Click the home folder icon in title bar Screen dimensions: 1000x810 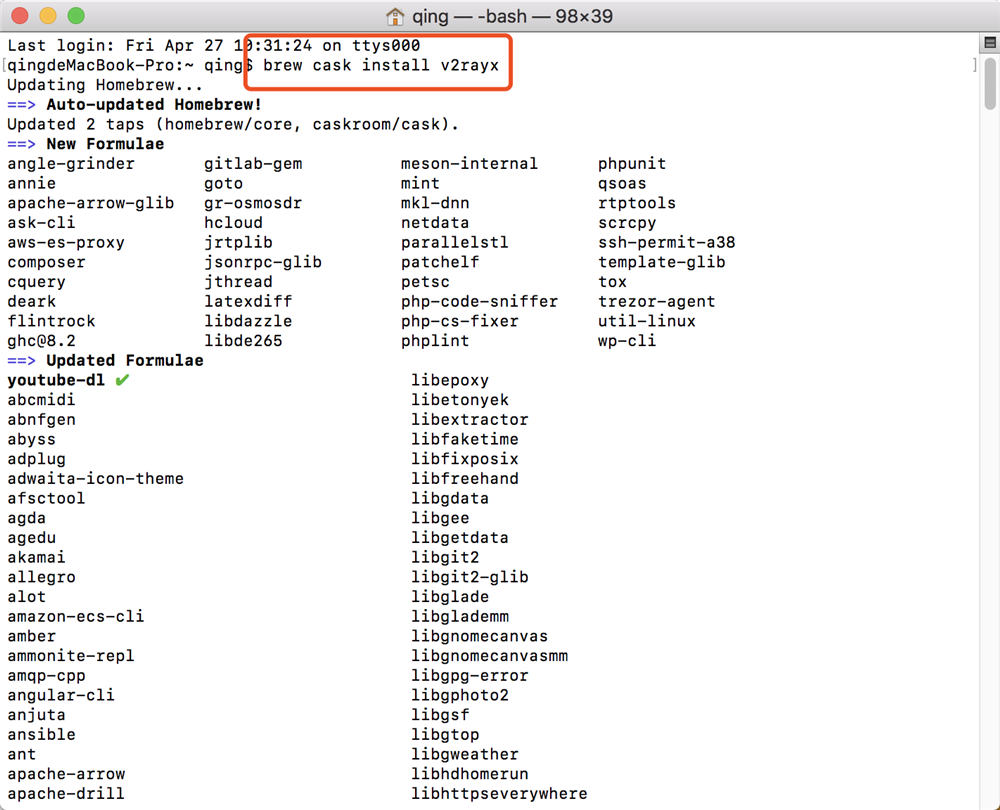[395, 16]
